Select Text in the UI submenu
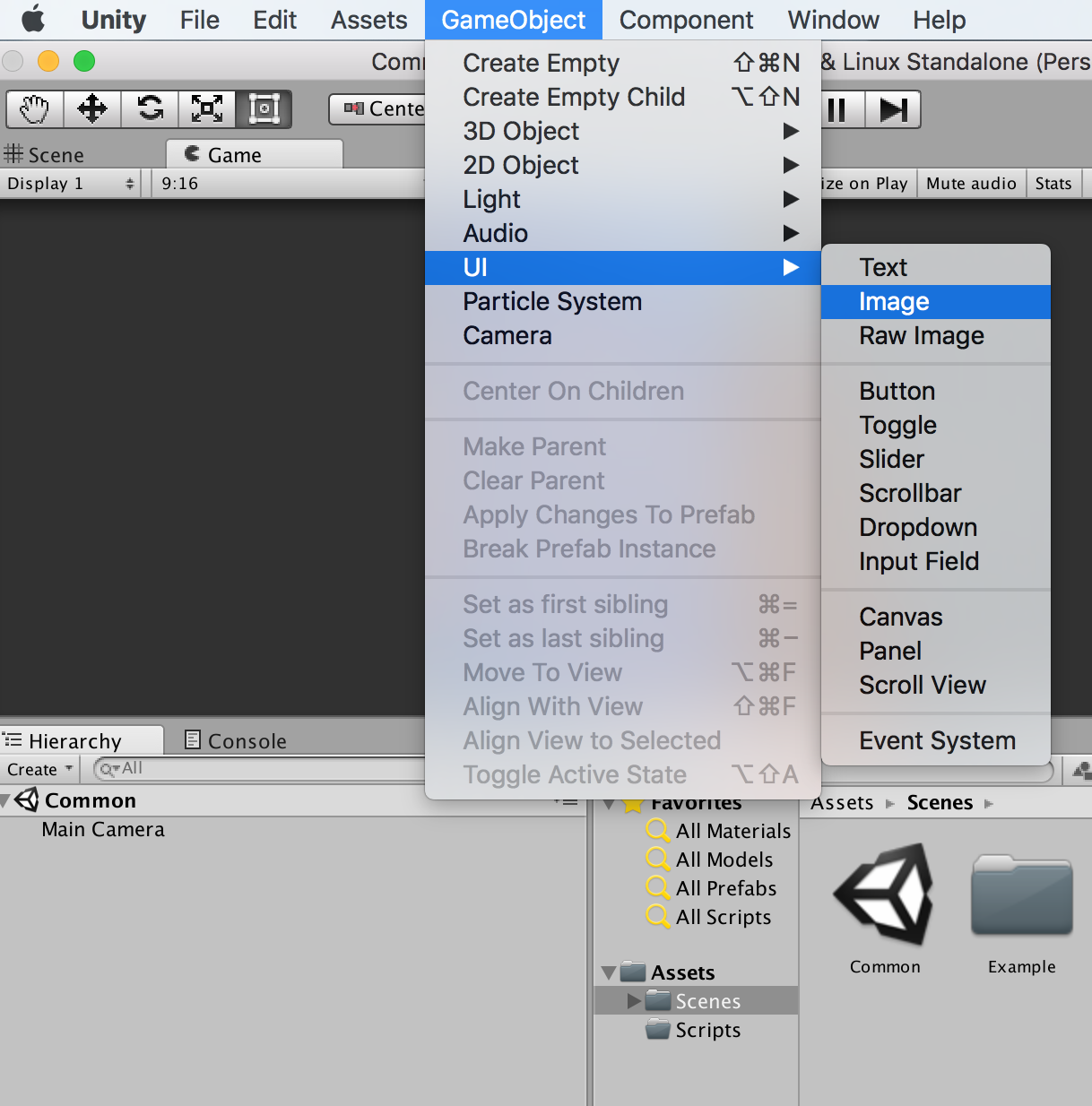Screen dimensions: 1092x1106 tap(936, 267)
